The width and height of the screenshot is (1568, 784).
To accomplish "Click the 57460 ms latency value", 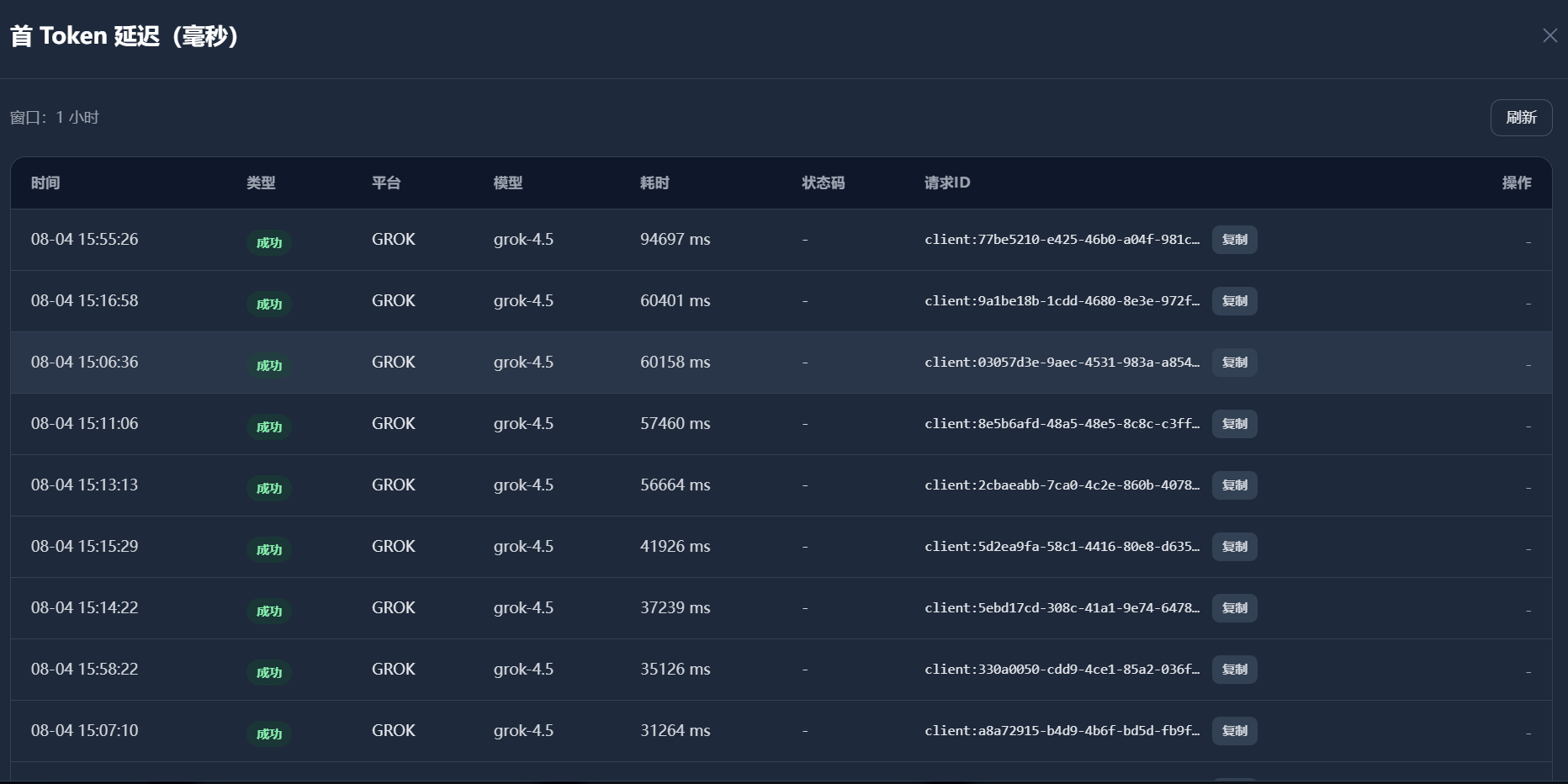I will [675, 424].
